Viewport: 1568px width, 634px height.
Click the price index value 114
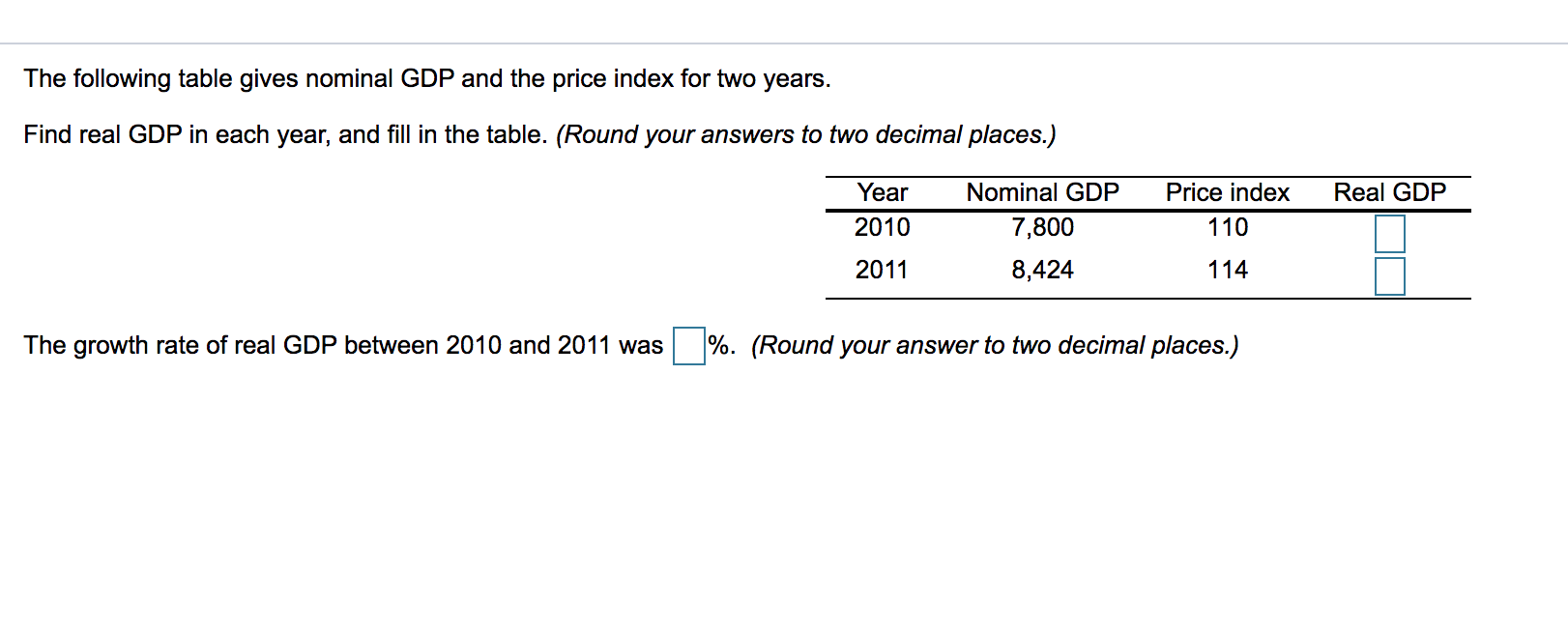pos(1227,271)
